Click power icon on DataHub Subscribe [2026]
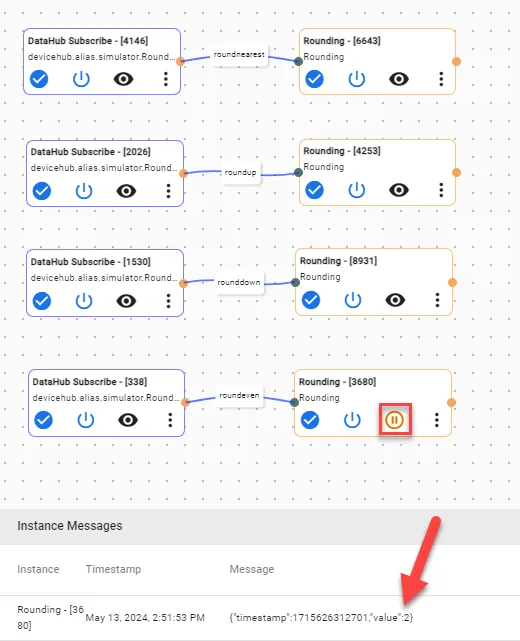The height and width of the screenshot is (641, 520). (x=84, y=191)
